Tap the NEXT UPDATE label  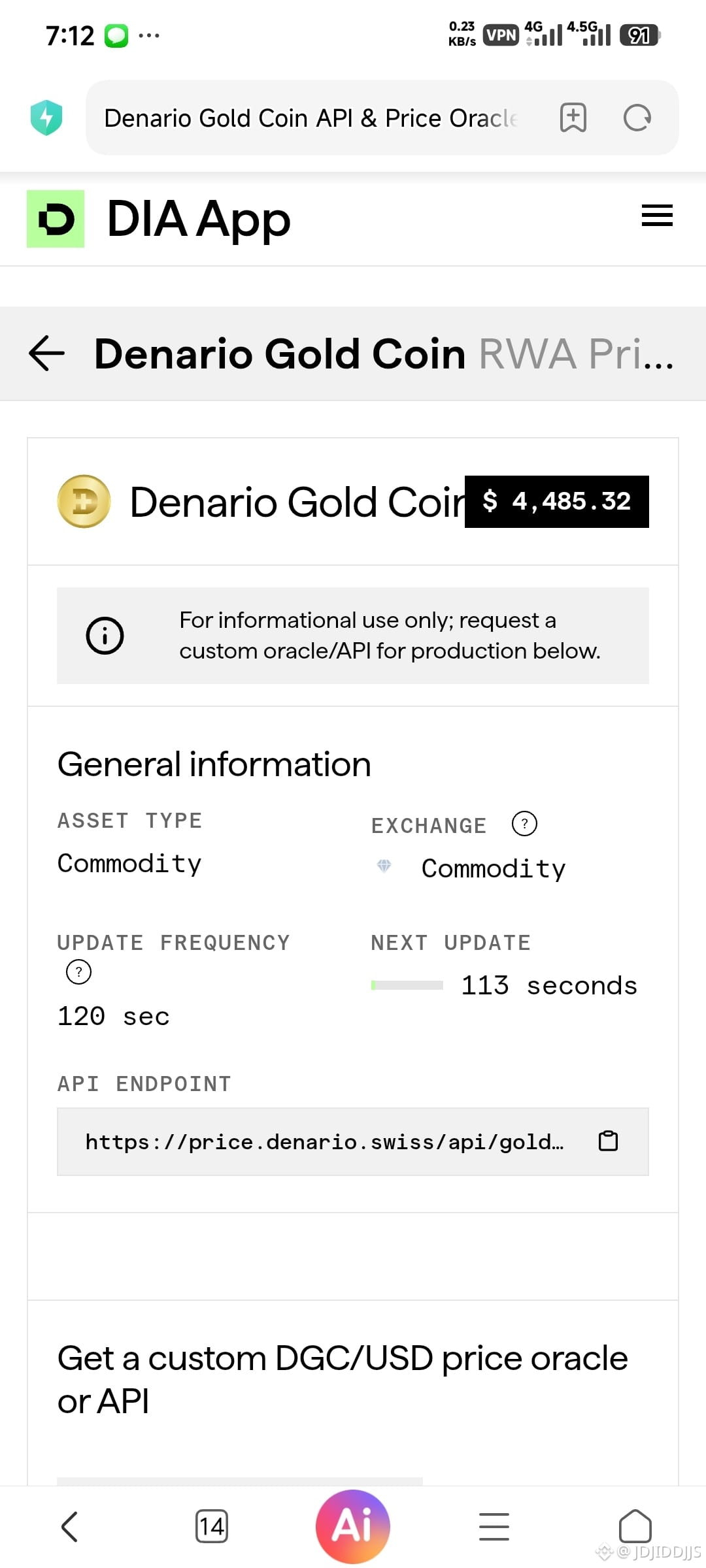pyautogui.click(x=451, y=943)
